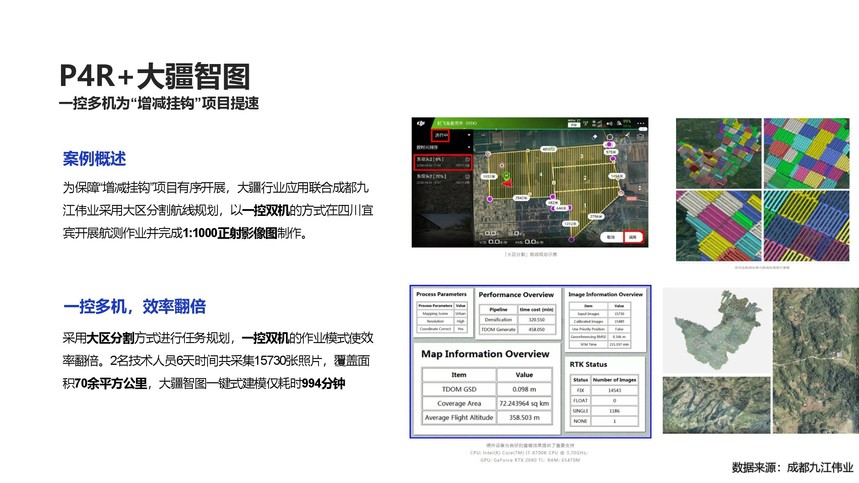Select survey block number 2 on map
The height and width of the screenshot is (483, 859).
click(x=585, y=177)
